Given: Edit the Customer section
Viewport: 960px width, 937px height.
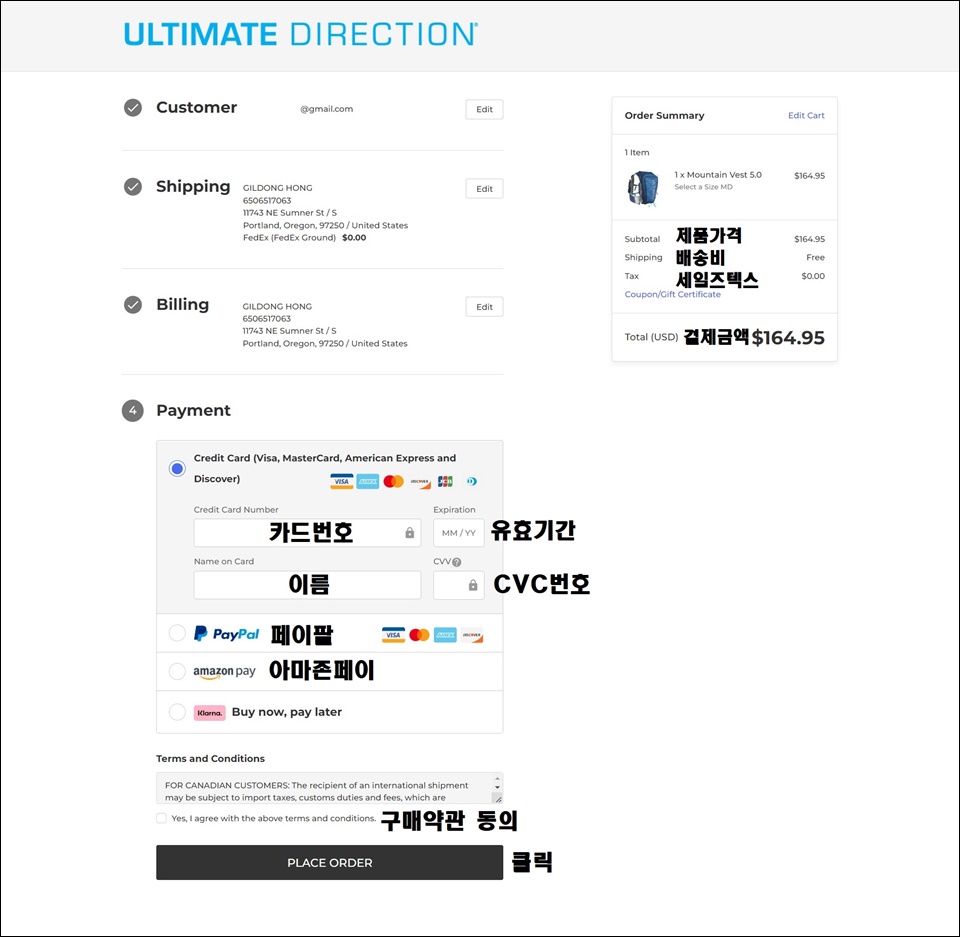Looking at the screenshot, I should click(484, 110).
